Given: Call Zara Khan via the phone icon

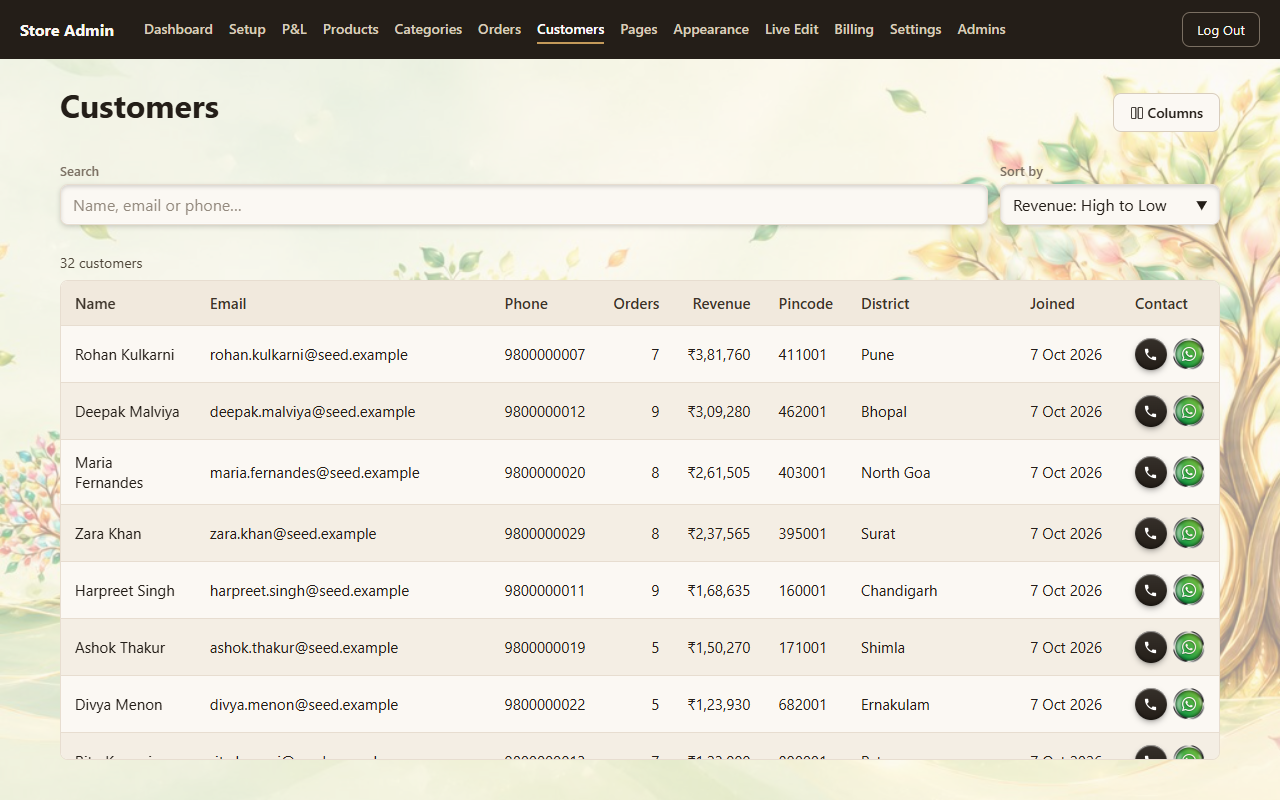Looking at the screenshot, I should click(x=1151, y=533).
